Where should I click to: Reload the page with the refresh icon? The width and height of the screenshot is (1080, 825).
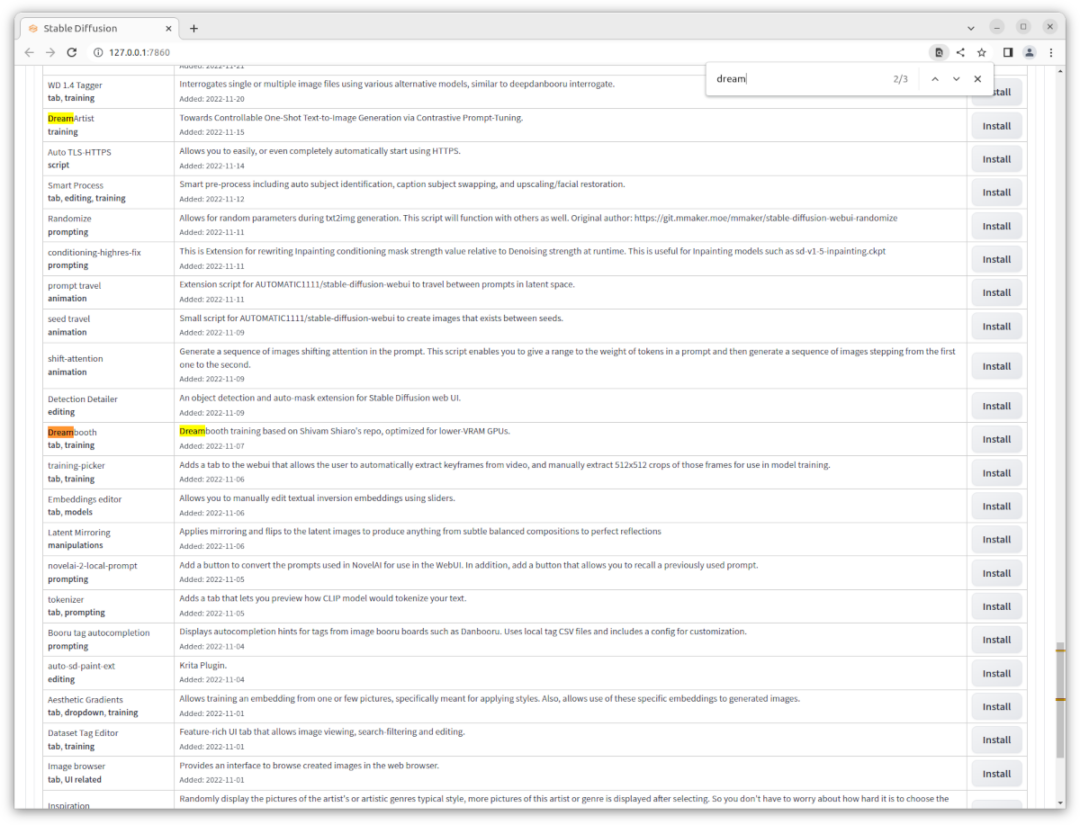click(x=72, y=52)
